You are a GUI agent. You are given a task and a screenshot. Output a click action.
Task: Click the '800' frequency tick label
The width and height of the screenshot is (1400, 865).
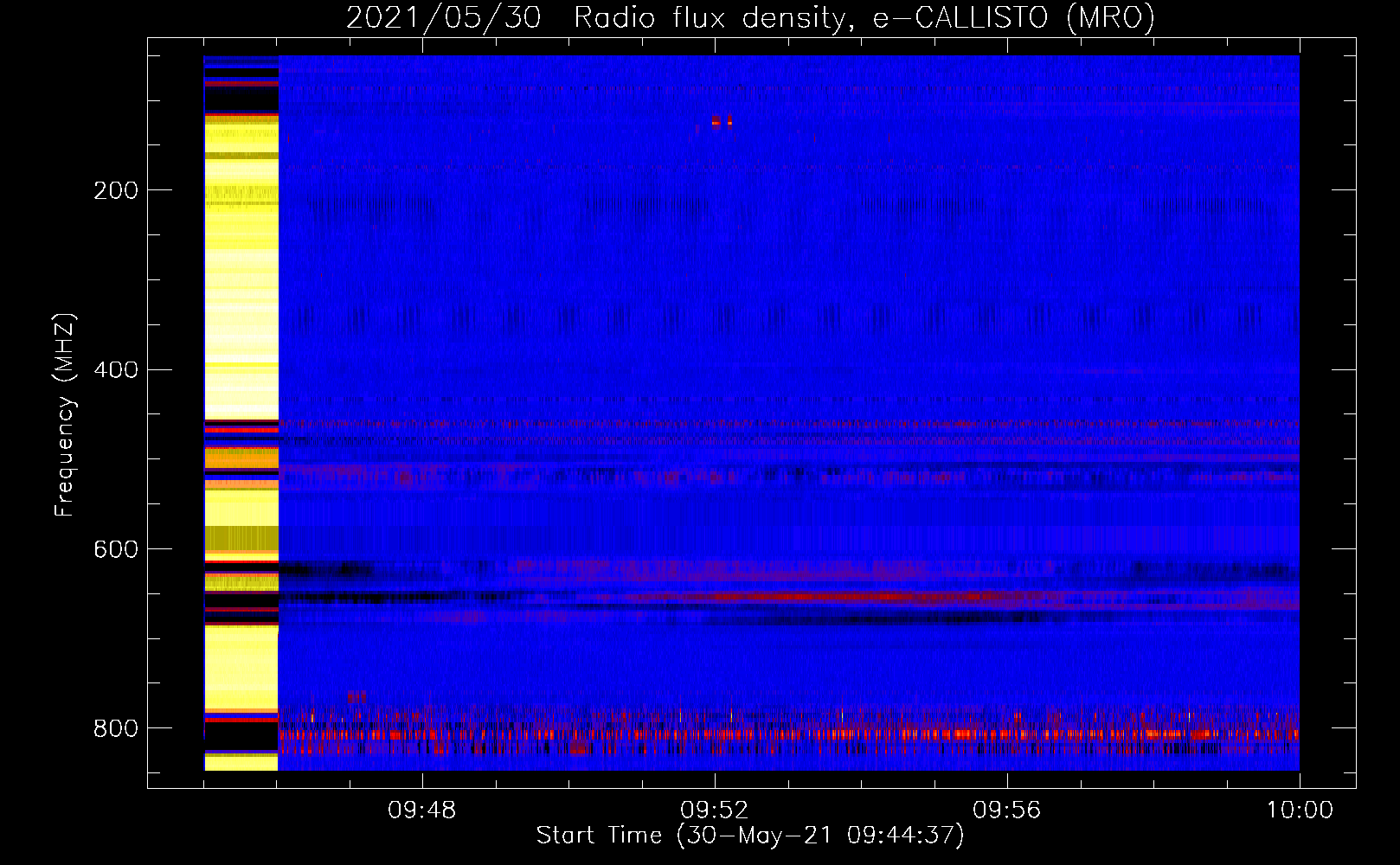(x=115, y=728)
